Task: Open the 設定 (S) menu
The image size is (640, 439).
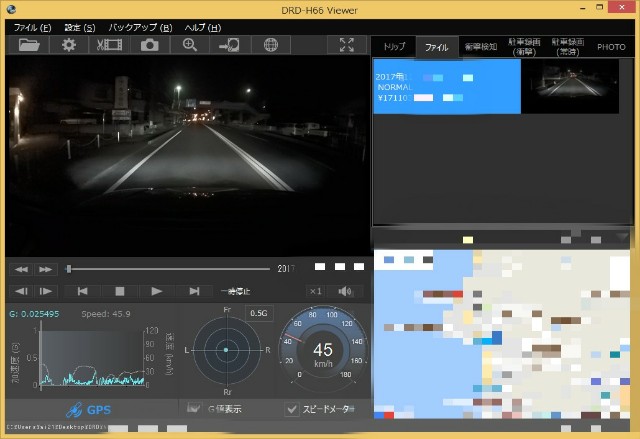Action: [80, 28]
